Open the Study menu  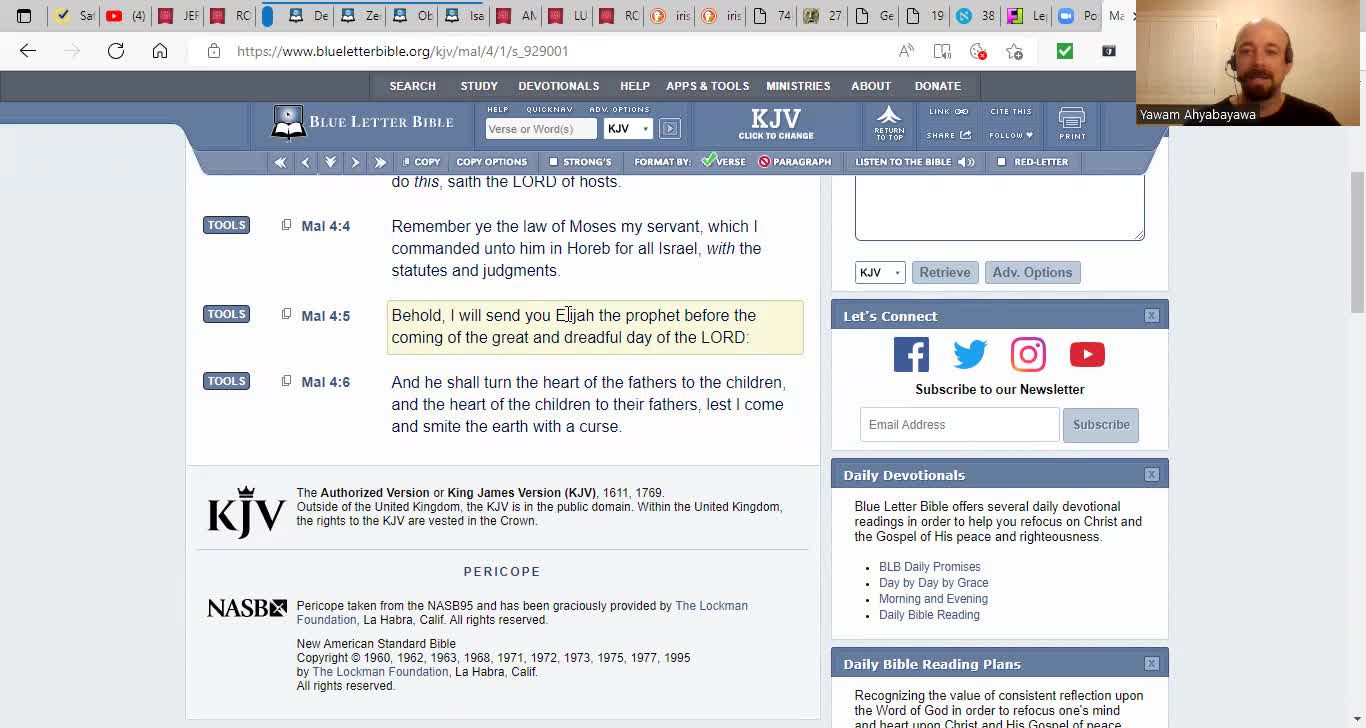479,86
